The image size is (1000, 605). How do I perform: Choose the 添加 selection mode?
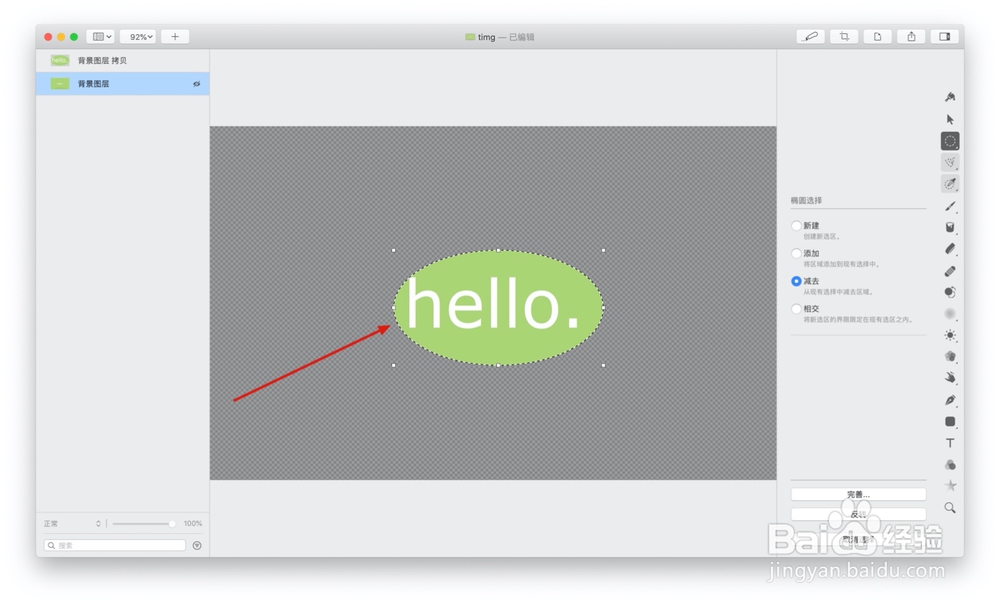click(x=796, y=253)
